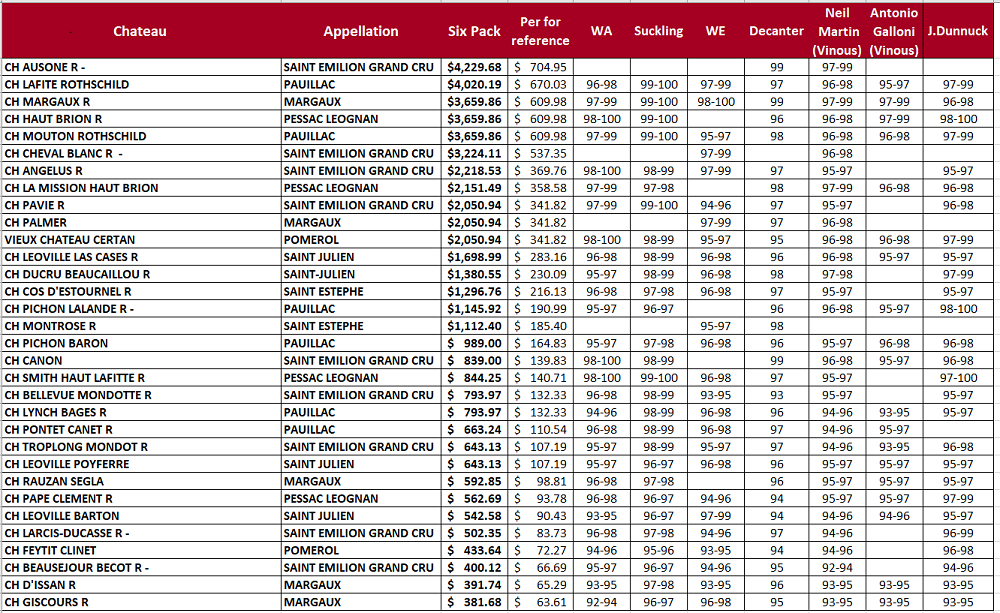Click the Neil Martin (Vinous) header
Image resolution: width=1000 pixels, height=613 pixels.
click(837, 31)
